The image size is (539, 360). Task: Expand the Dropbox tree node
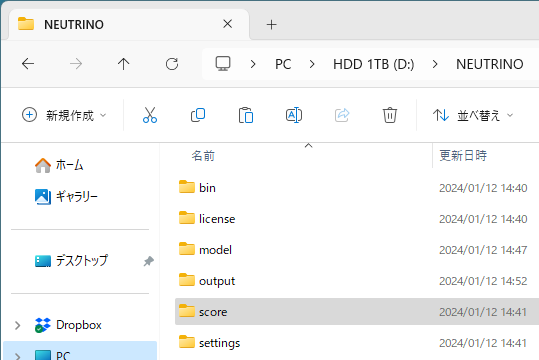pos(18,325)
